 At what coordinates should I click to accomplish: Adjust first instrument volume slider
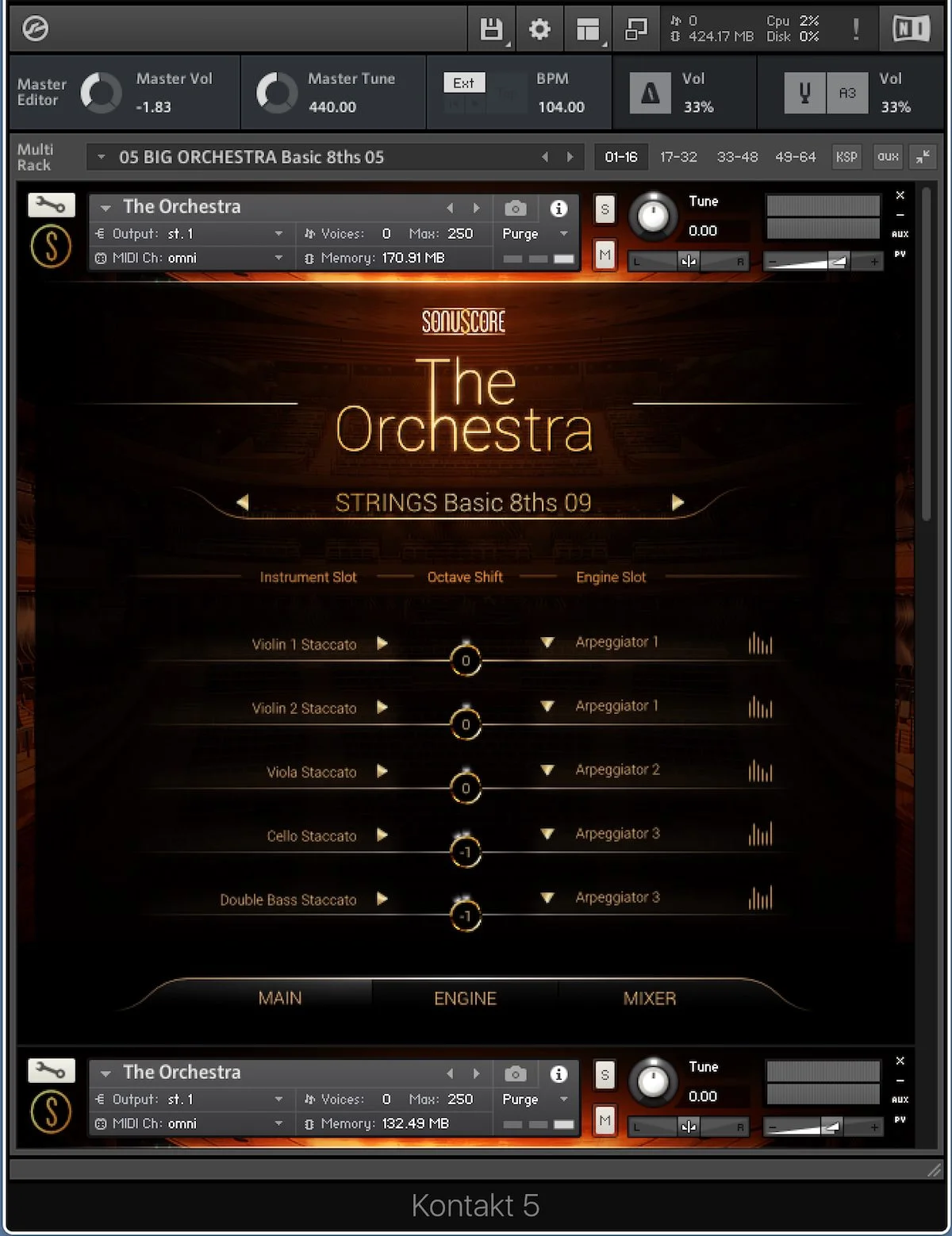point(823,261)
